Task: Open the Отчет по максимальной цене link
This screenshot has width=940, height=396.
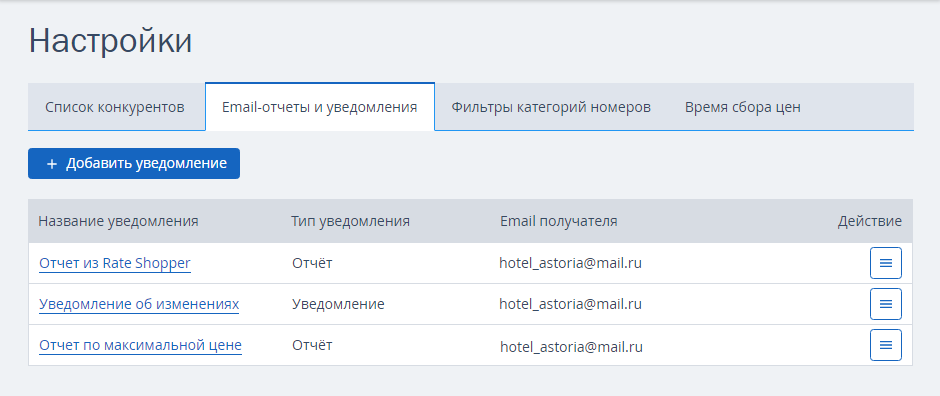Action: (140, 345)
